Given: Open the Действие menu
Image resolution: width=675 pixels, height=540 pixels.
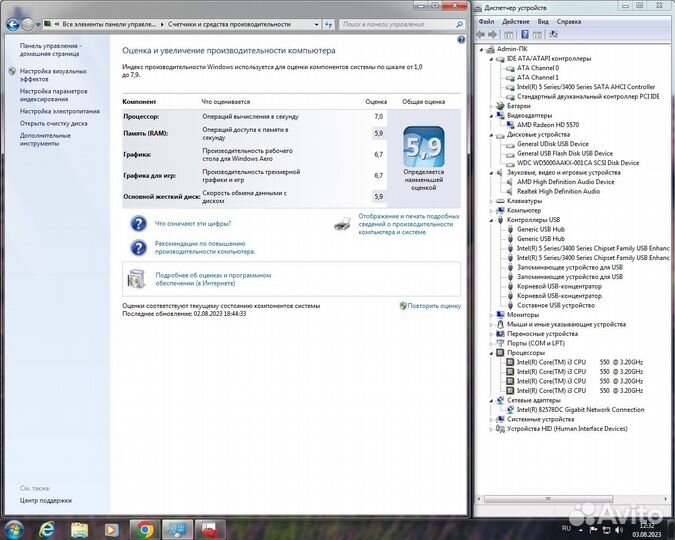Looking at the screenshot, I should 515,22.
